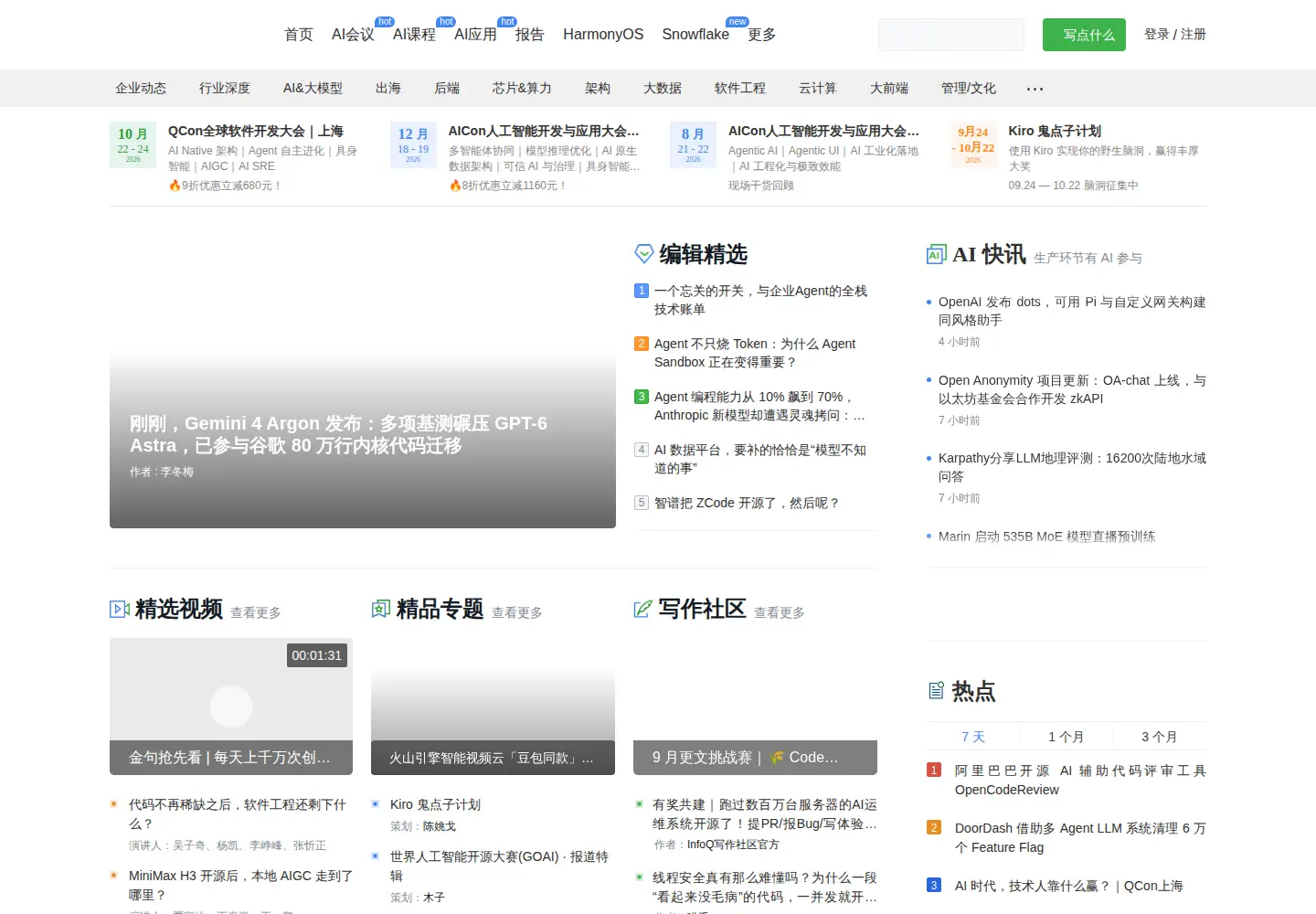
Task: Open the 火山引擎智能视频云 topic thumbnail
Action: [493, 707]
